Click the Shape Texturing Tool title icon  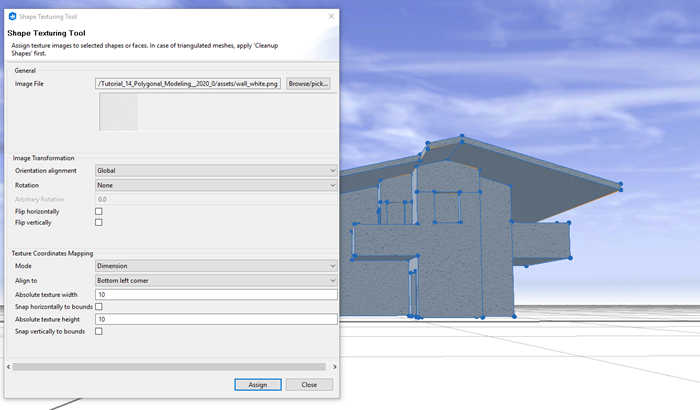tap(12, 16)
